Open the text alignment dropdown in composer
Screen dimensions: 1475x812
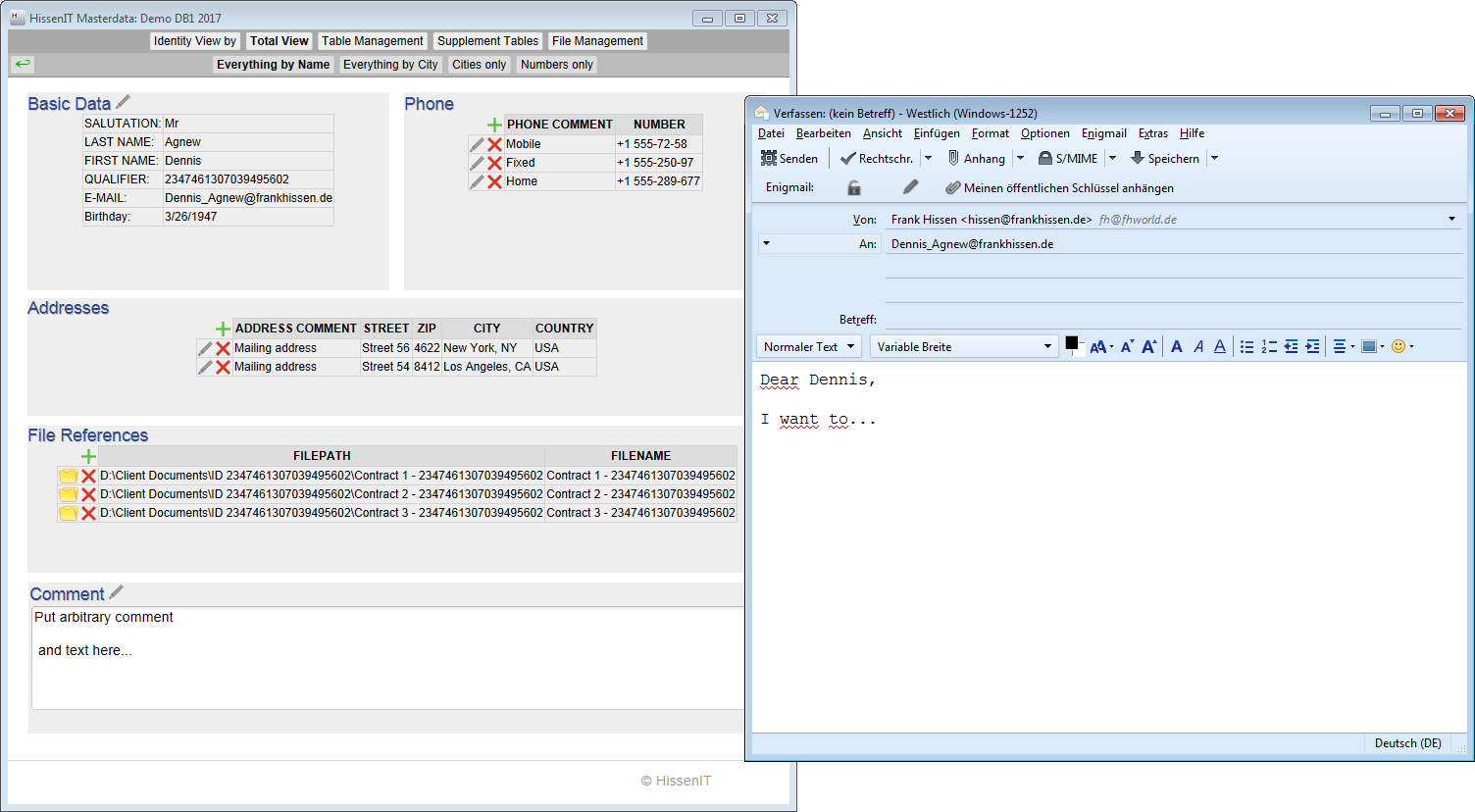(x=1344, y=346)
